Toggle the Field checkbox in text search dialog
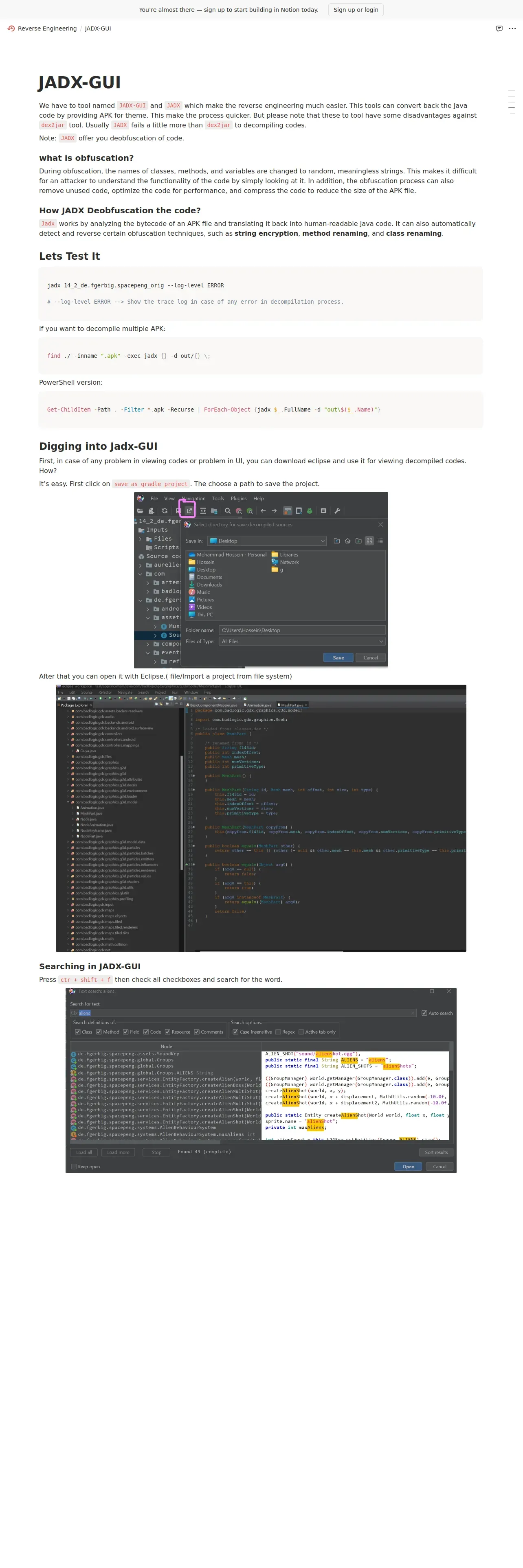The height and width of the screenshot is (1568, 523). pos(125,1032)
